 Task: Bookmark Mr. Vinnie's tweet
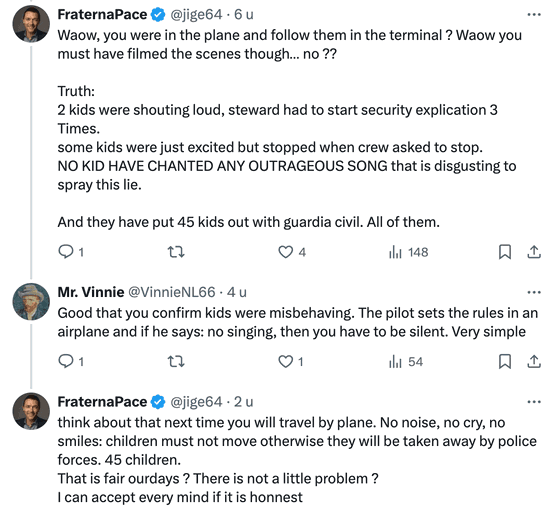[x=505, y=361]
